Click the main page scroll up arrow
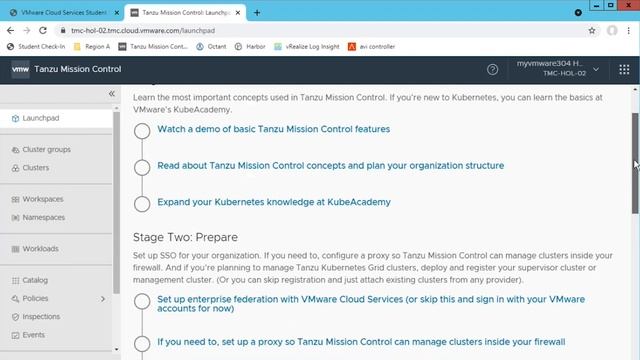The height and width of the screenshot is (360, 640). [635, 89]
